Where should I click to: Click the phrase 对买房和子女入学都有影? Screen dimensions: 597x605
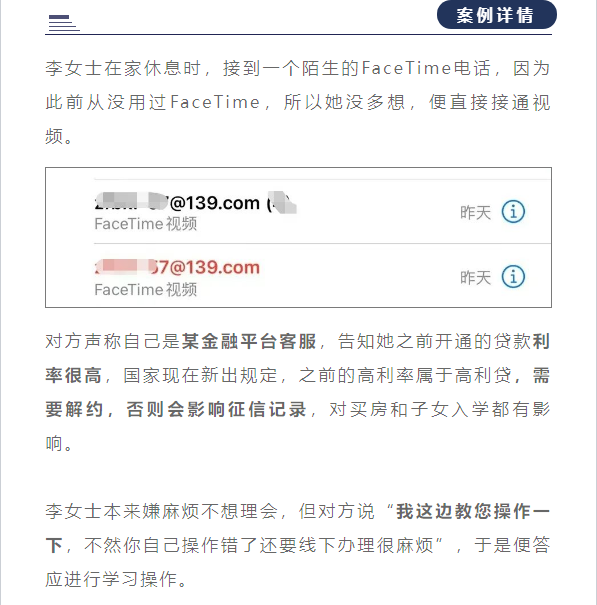[440, 409]
